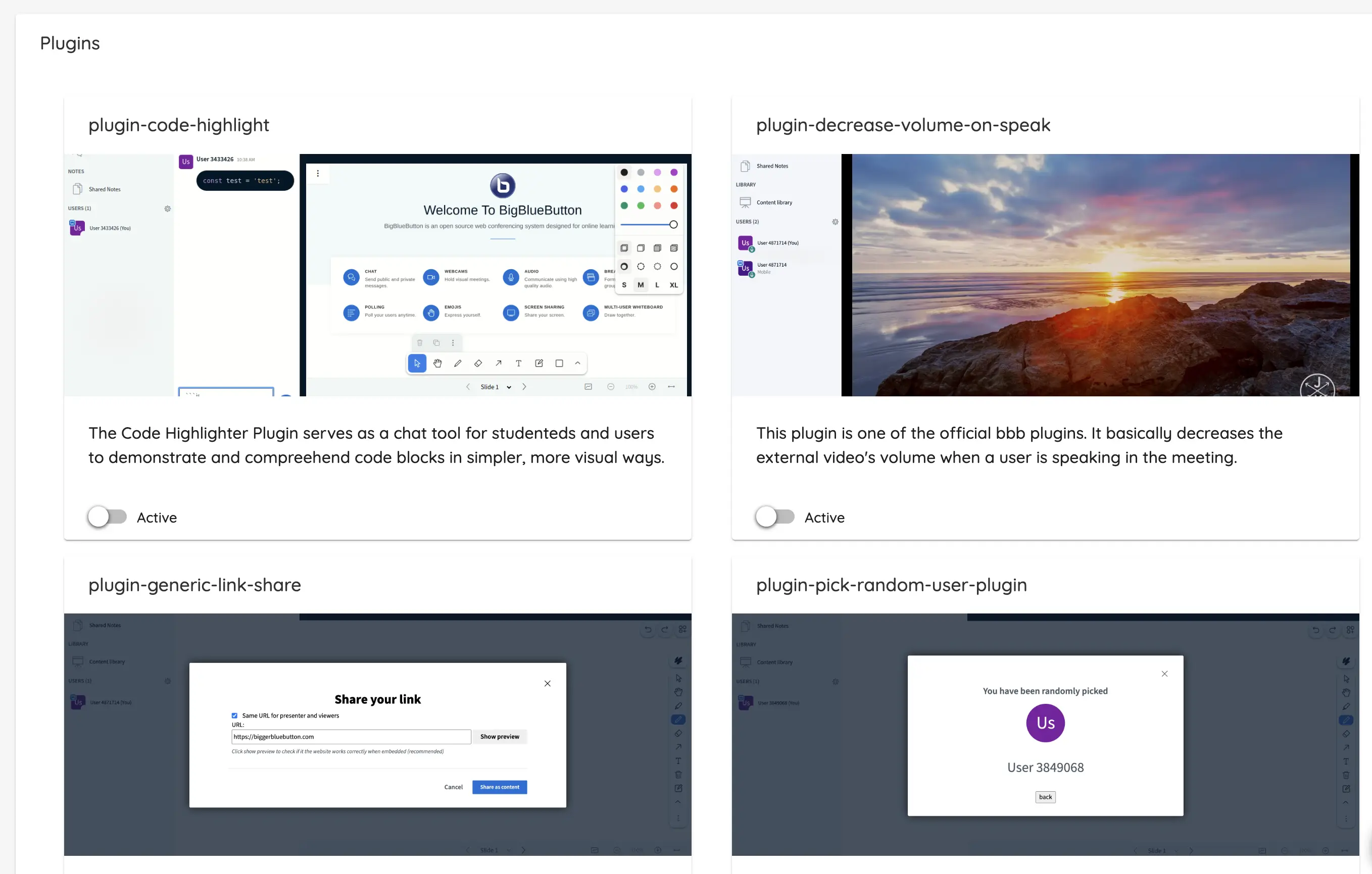Uncheck Same URL for presenter and viewers
The width and height of the screenshot is (1372, 874).
tap(234, 716)
